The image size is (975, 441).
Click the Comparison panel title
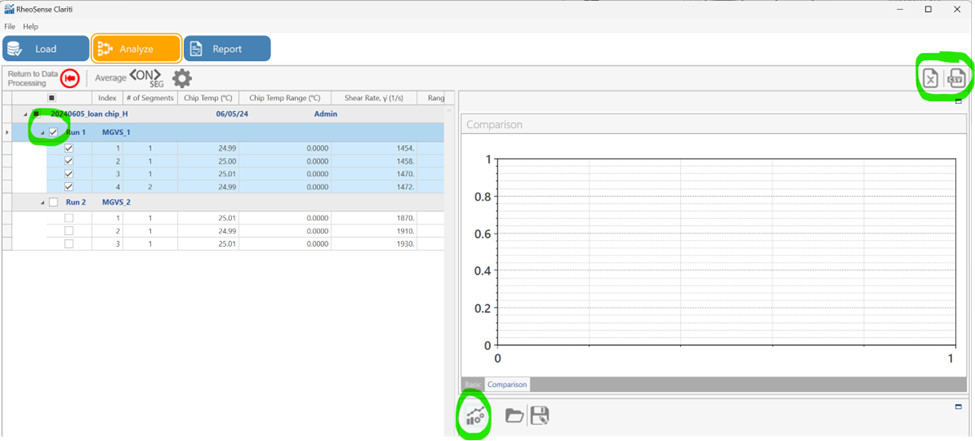point(494,124)
